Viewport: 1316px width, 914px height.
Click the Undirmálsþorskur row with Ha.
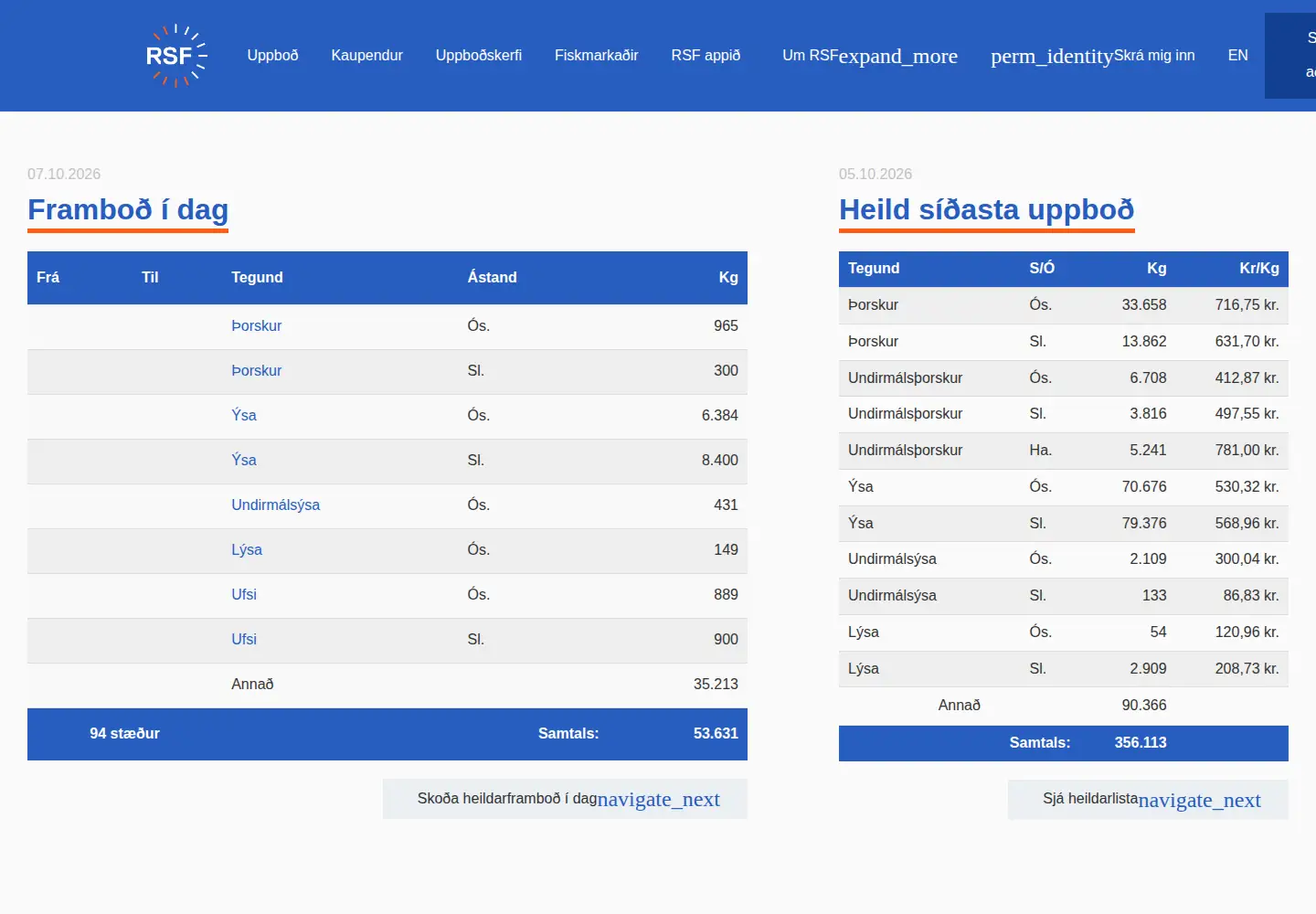tap(1064, 451)
